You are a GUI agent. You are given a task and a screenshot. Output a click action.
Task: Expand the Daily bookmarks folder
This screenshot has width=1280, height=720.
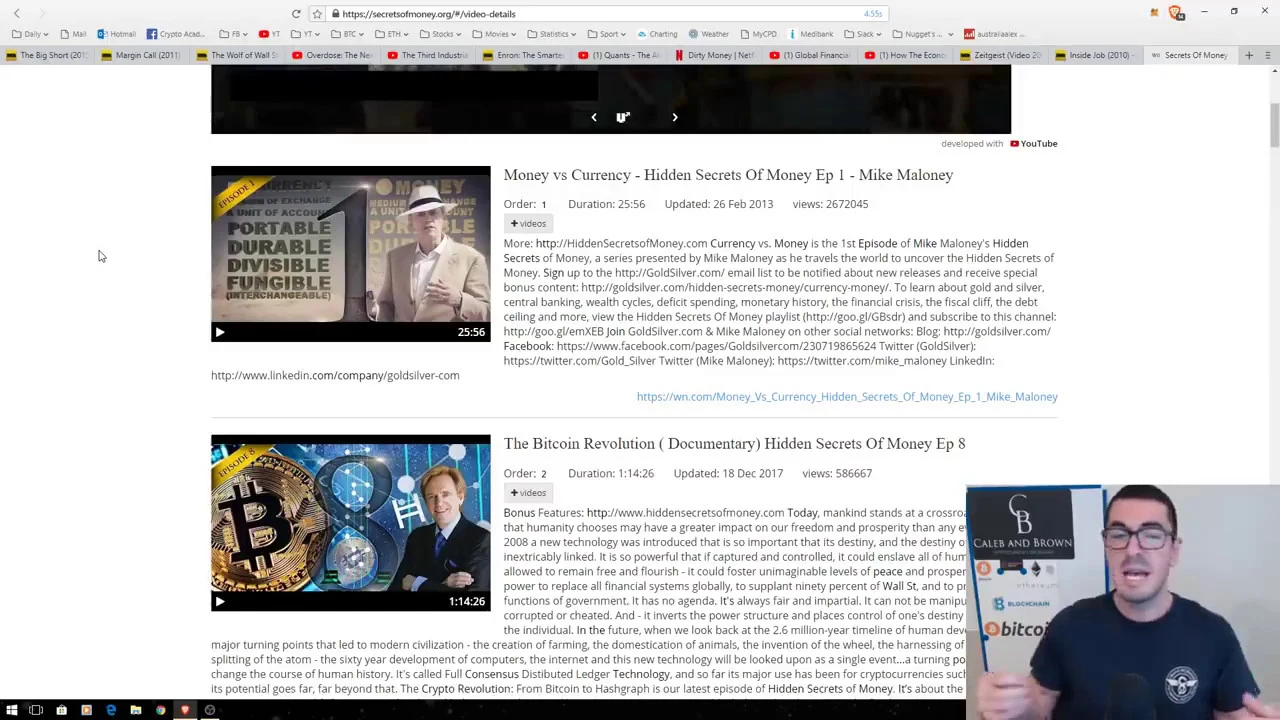[30, 34]
